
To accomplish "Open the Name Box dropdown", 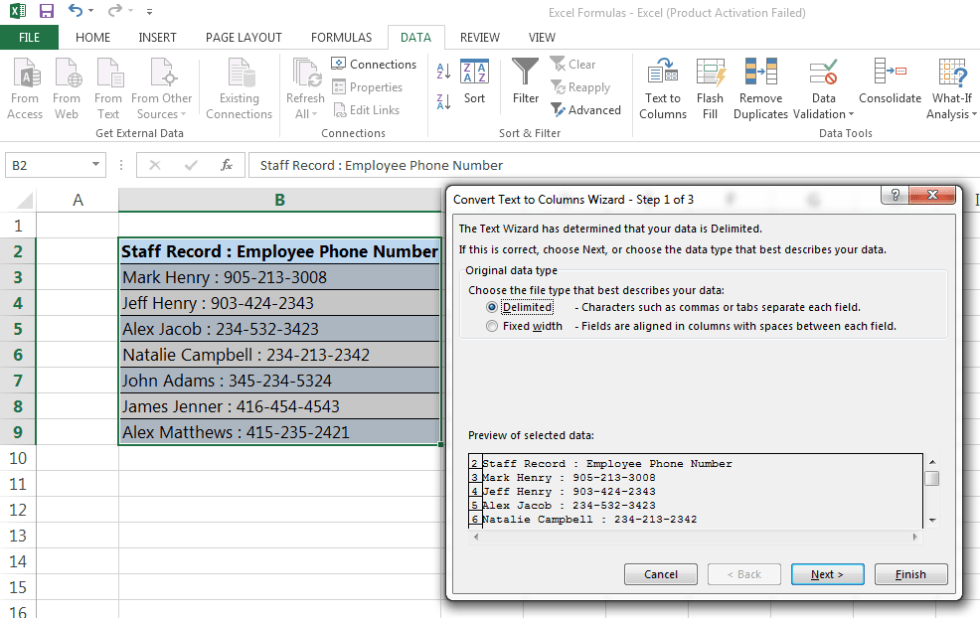I will pyautogui.click(x=95, y=166).
